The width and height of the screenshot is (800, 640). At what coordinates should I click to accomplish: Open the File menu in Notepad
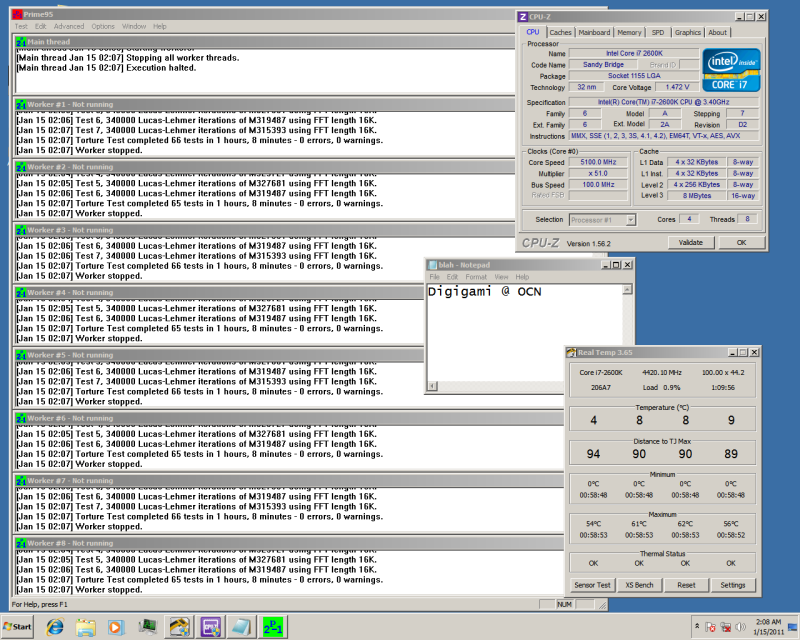[434, 277]
